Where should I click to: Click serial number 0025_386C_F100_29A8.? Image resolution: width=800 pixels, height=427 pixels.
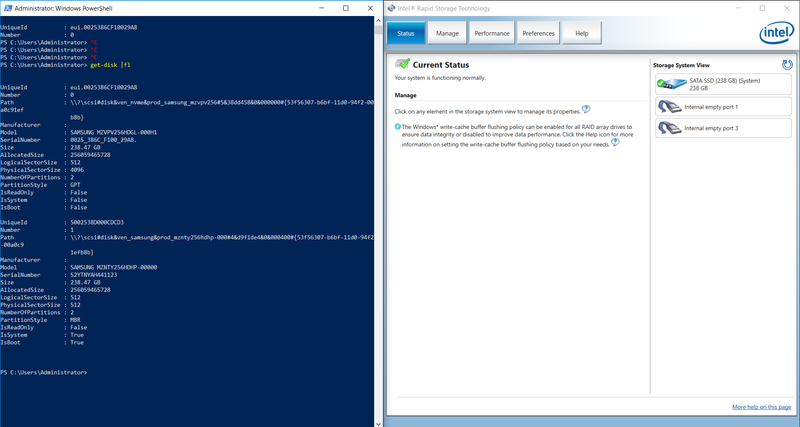click(x=104, y=140)
